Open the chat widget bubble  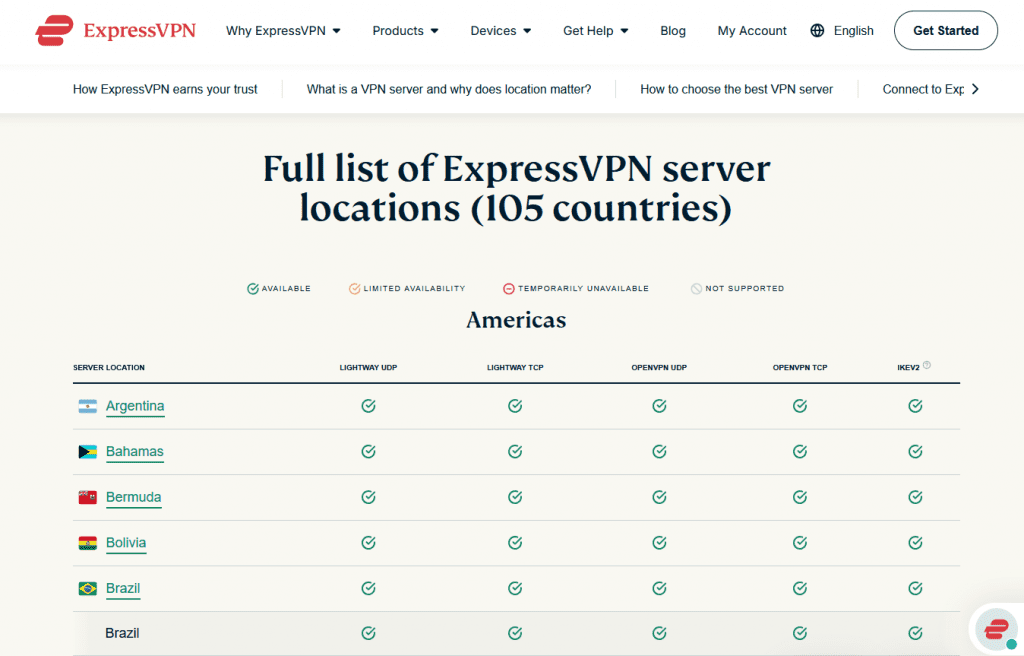[x=996, y=629]
